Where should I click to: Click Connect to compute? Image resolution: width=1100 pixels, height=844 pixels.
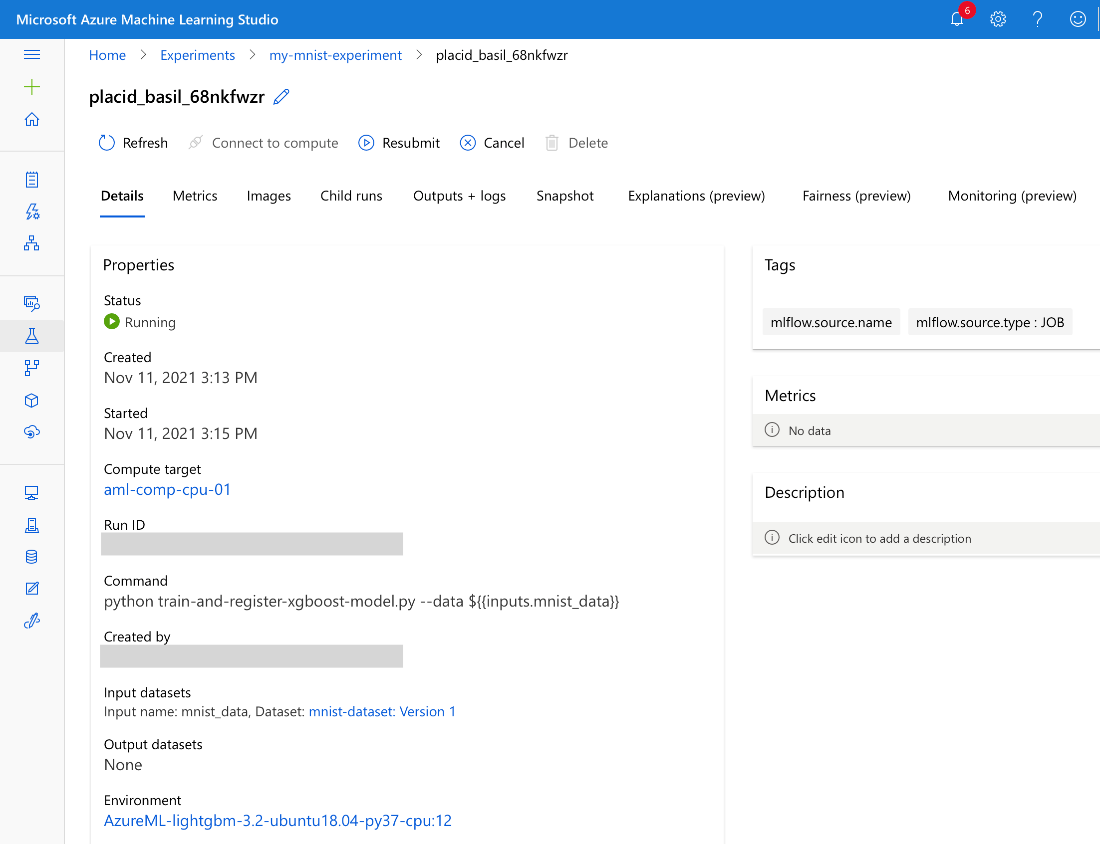pyautogui.click(x=264, y=143)
